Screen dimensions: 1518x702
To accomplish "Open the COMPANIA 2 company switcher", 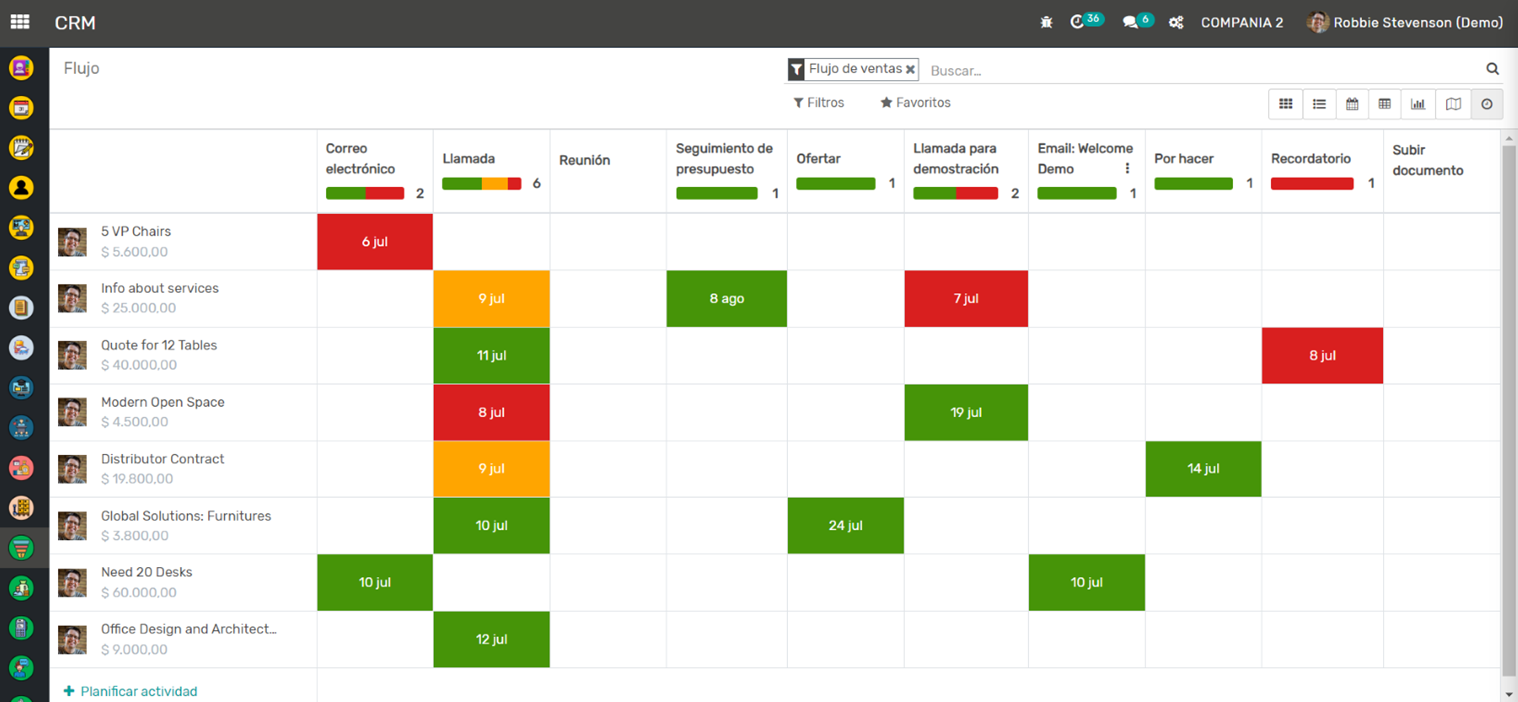I will (x=1241, y=23).
